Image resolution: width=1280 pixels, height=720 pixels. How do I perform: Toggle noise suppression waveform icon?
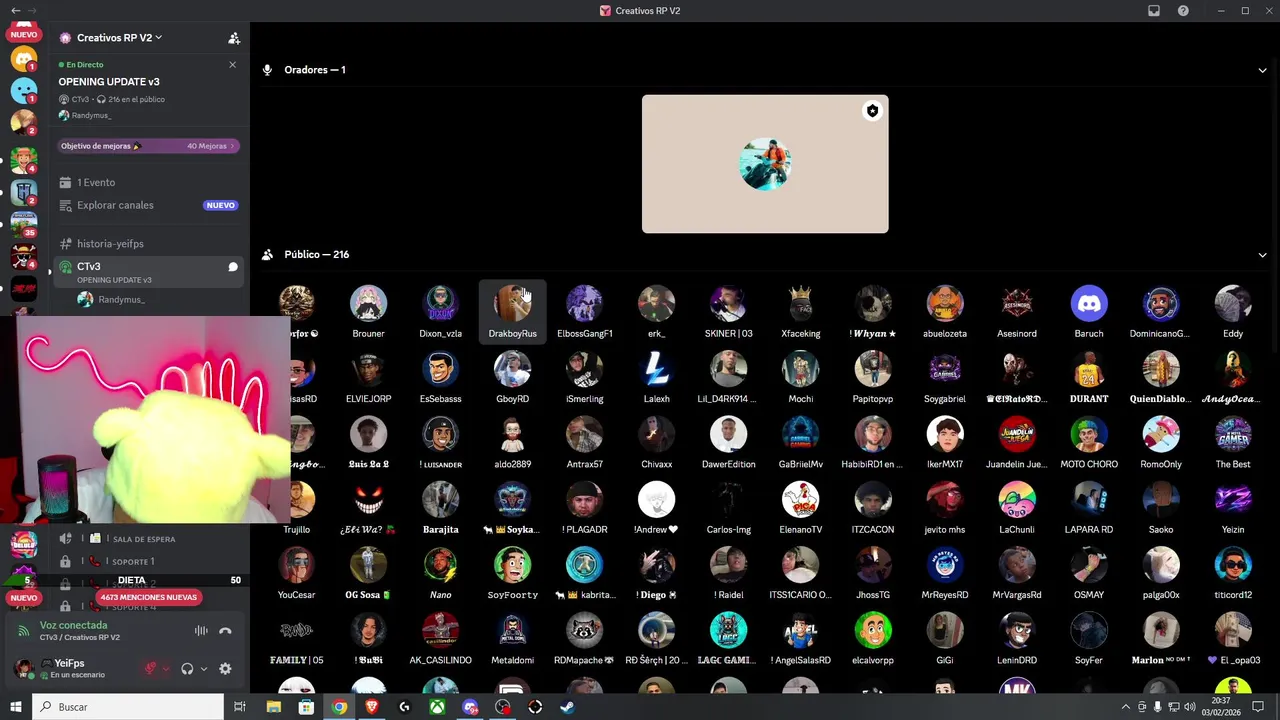201,631
